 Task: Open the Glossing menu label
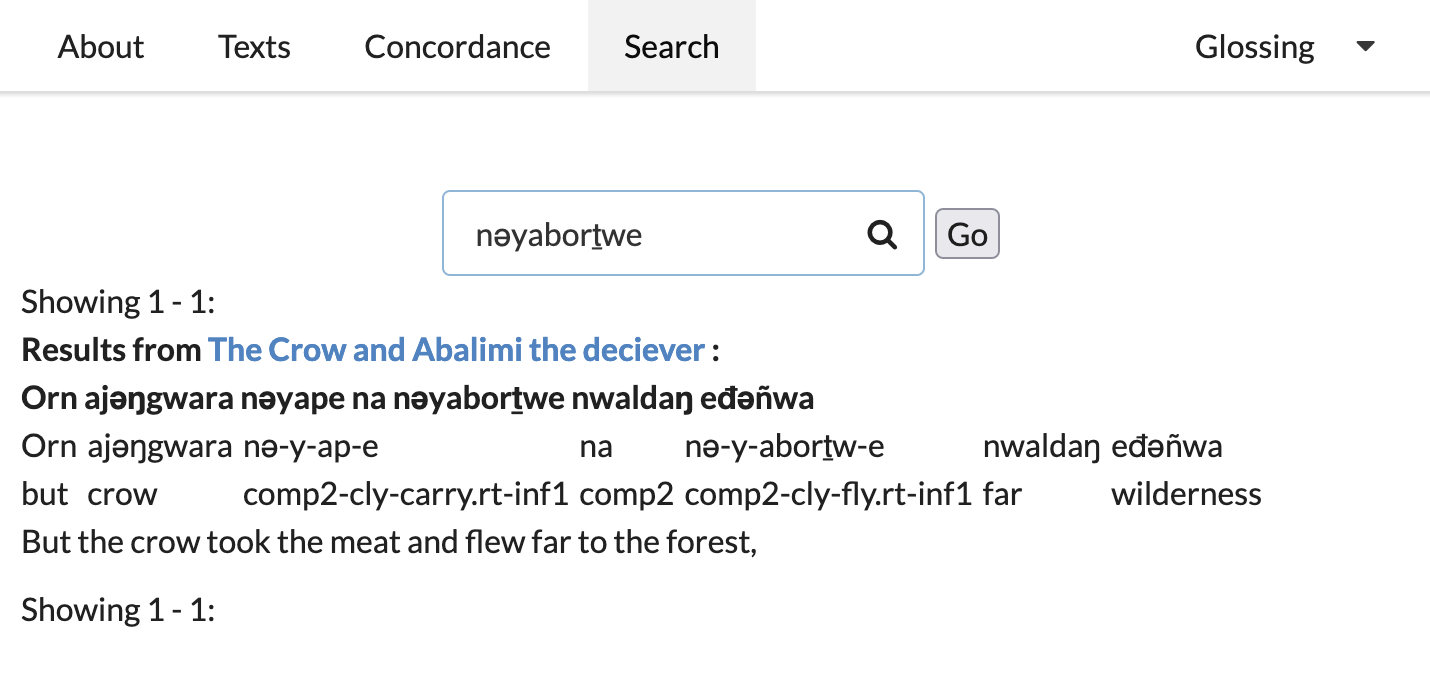[1254, 47]
